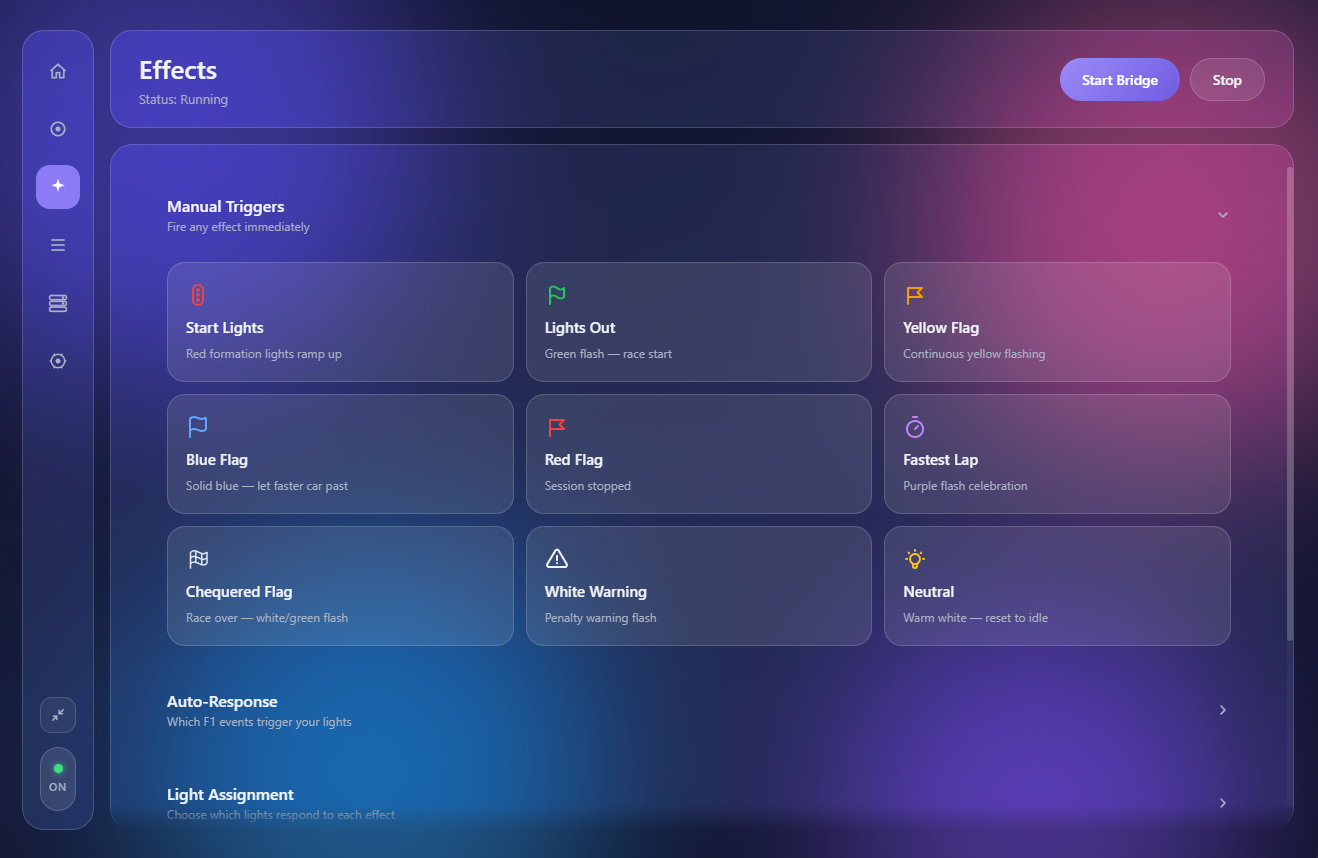
Task: Click the red flag icon
Action: (557, 427)
